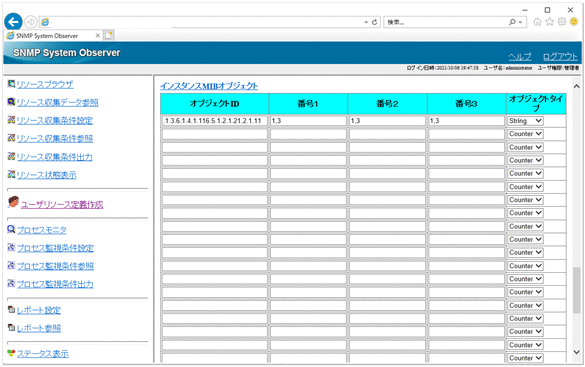Click the 番号1 field in first row
The width and height of the screenshot is (585, 367).
coord(308,121)
